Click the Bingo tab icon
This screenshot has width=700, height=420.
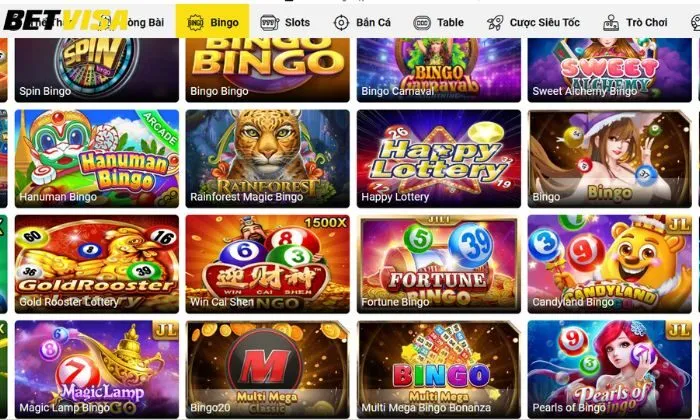tap(195, 22)
